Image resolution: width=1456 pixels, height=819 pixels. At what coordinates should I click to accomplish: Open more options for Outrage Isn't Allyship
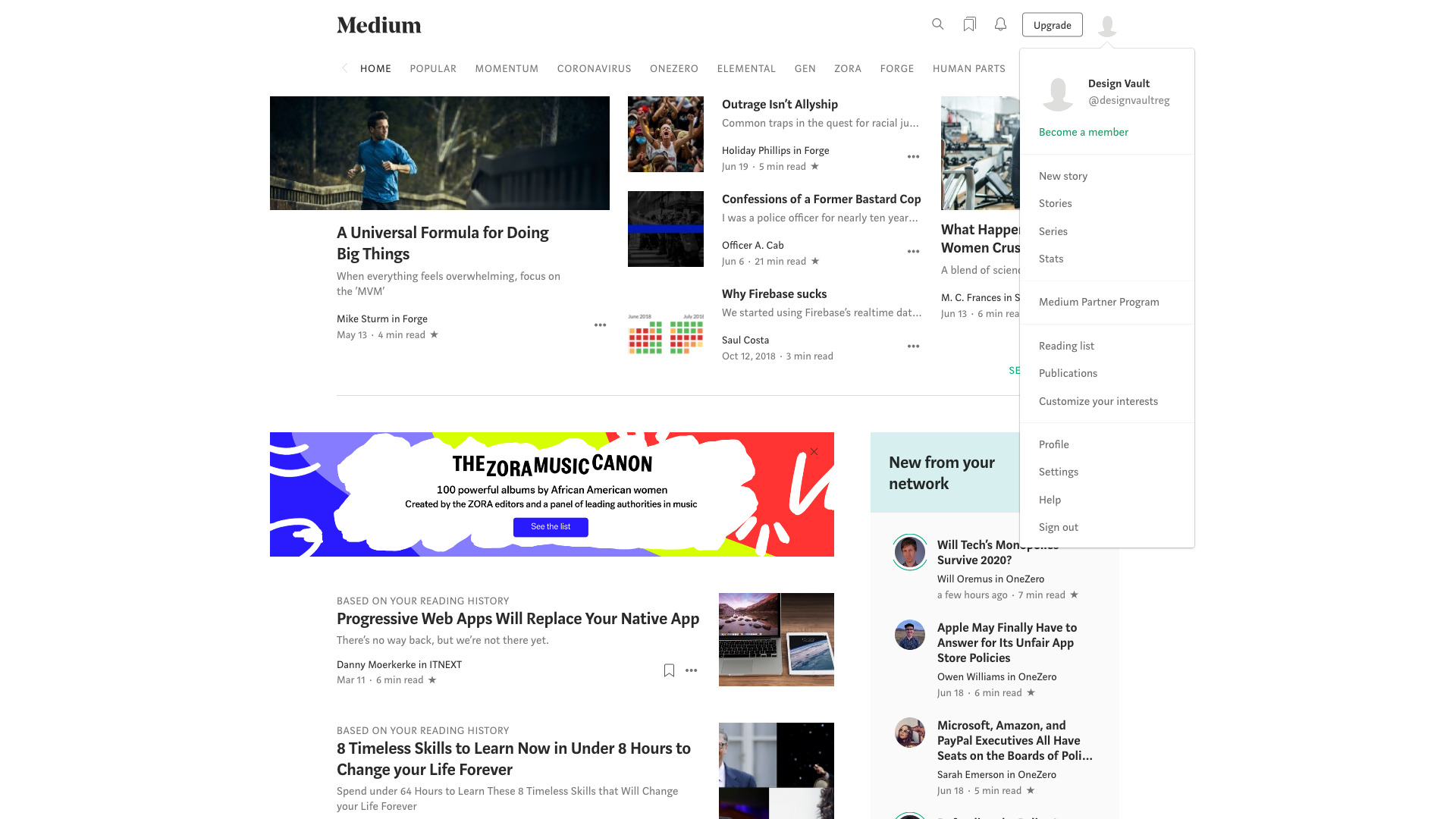[x=913, y=156]
